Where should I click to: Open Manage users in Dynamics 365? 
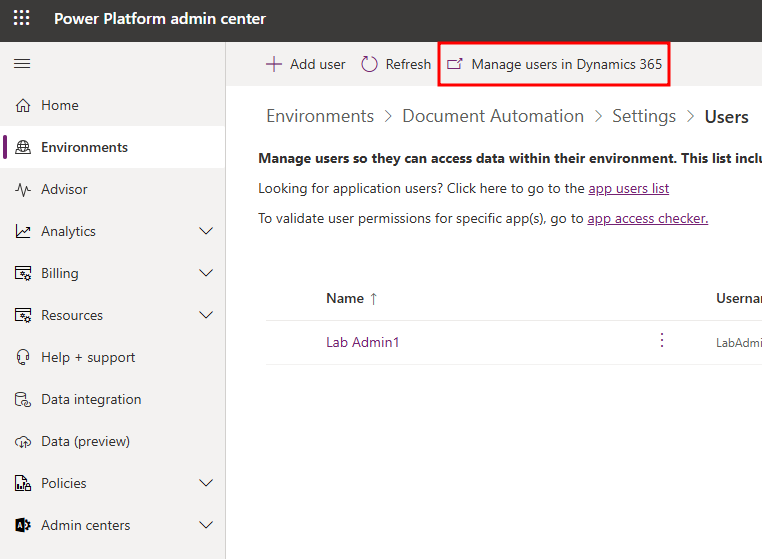point(554,64)
